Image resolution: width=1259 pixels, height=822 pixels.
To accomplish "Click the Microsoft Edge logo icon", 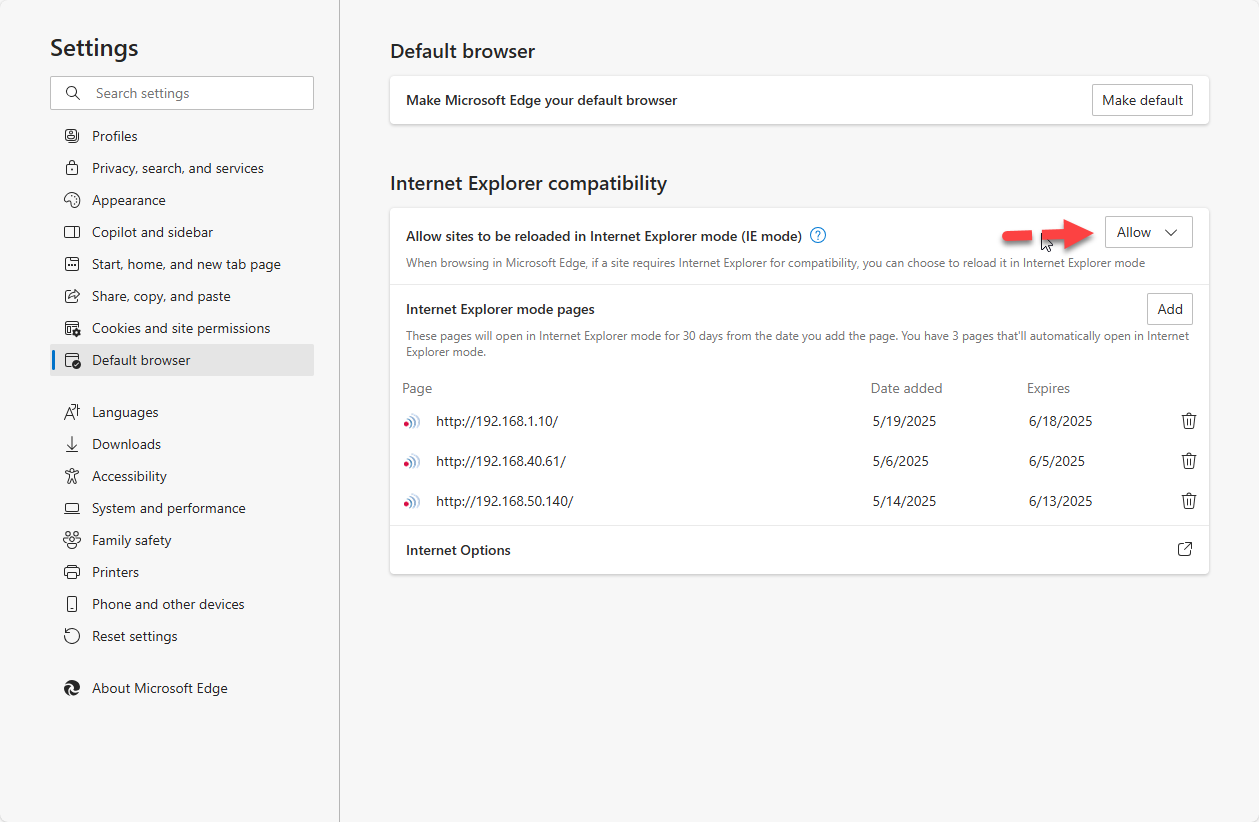I will coord(72,688).
